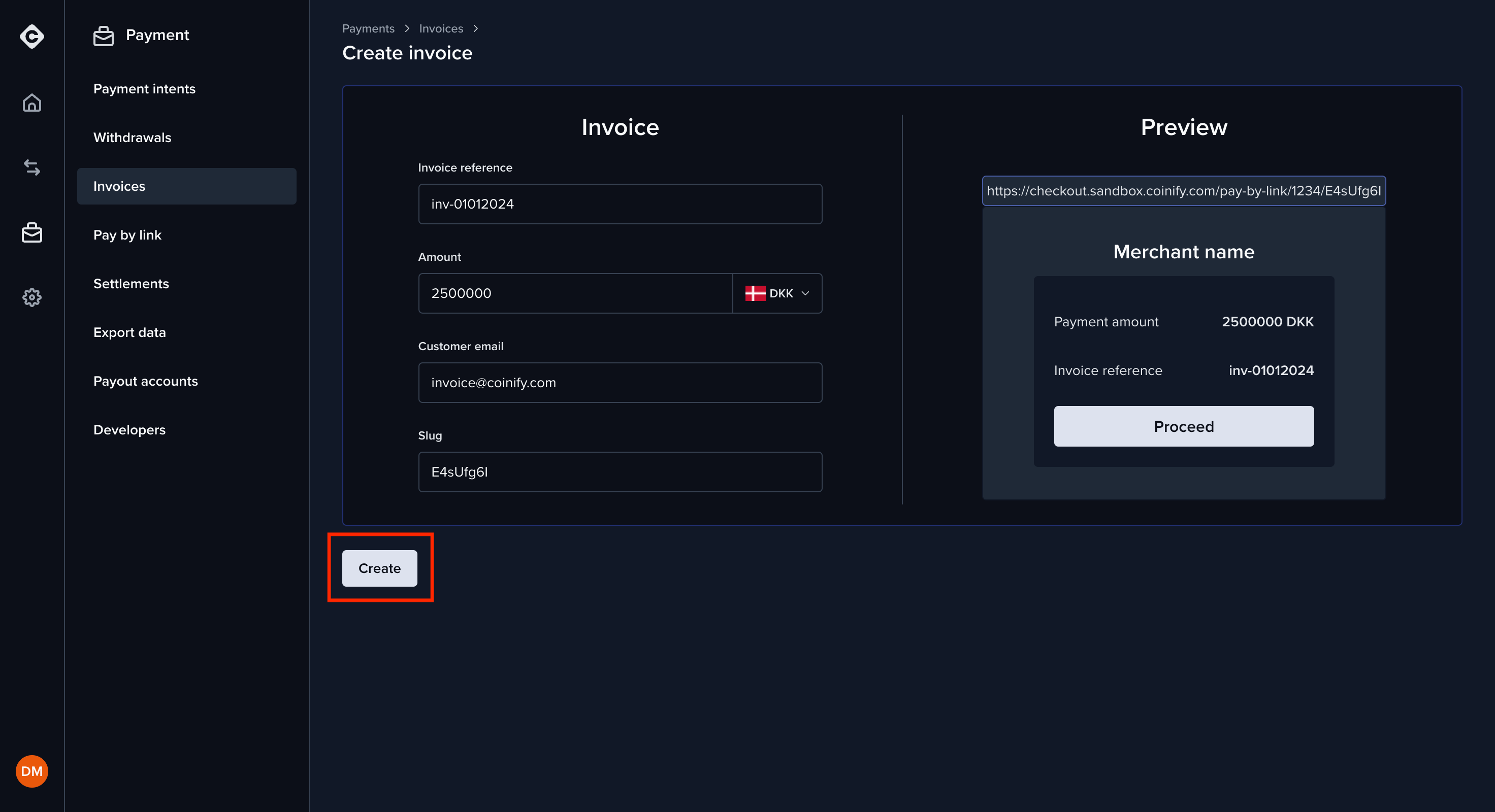Viewport: 1495px width, 812px height.
Task: Open the Home icon in sidebar
Action: click(x=31, y=103)
